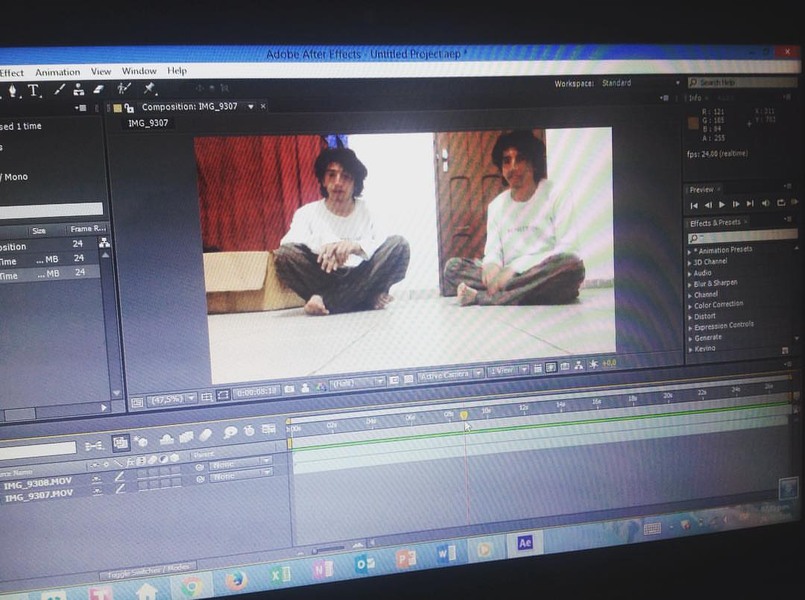This screenshot has width=805, height=600.
Task: Click the yellow current-time indicator in timeline
Action: (464, 415)
